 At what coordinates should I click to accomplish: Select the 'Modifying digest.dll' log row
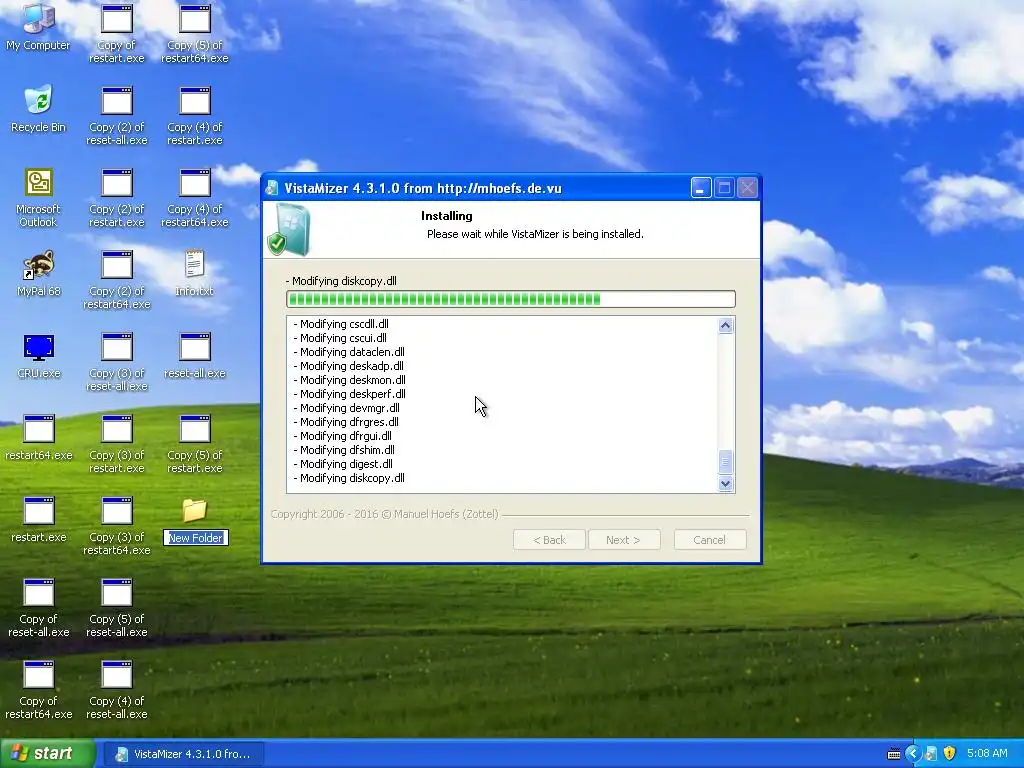(343, 464)
